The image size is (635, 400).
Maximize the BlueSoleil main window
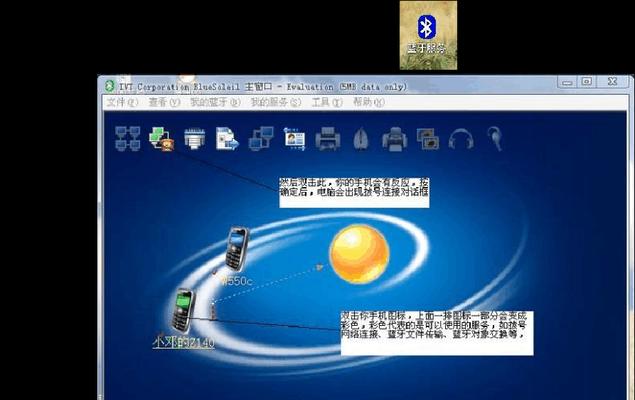(x=586, y=82)
